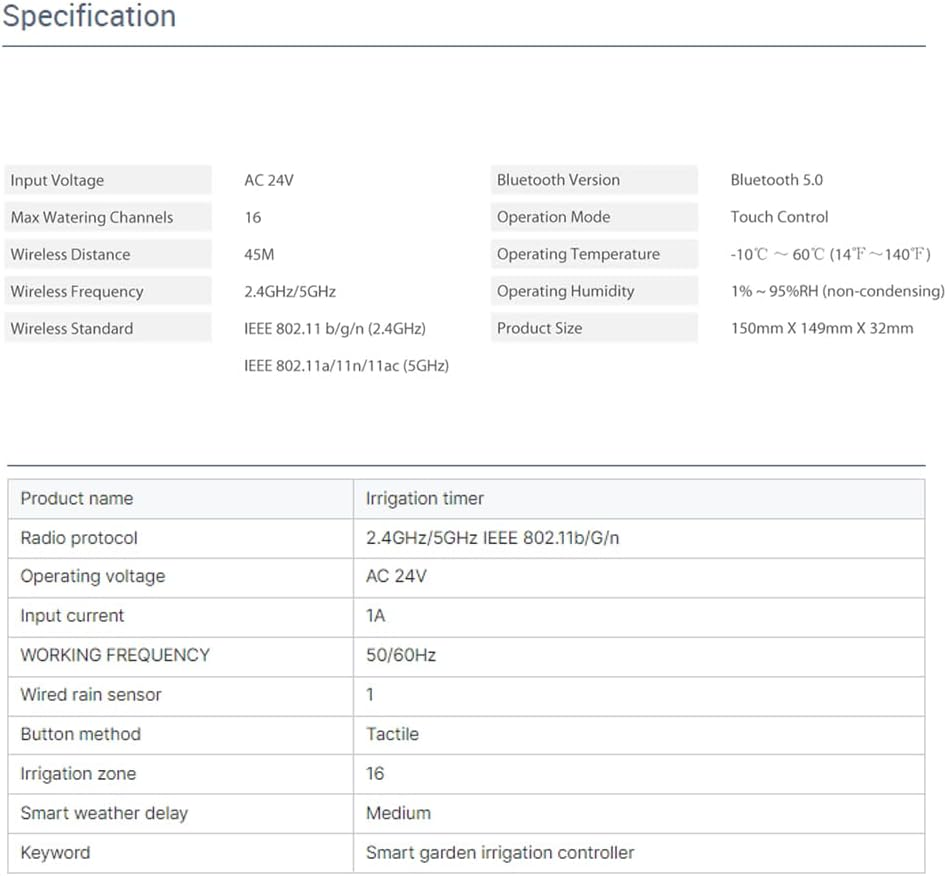Click the Specification heading
947x876 pixels.
(89, 17)
